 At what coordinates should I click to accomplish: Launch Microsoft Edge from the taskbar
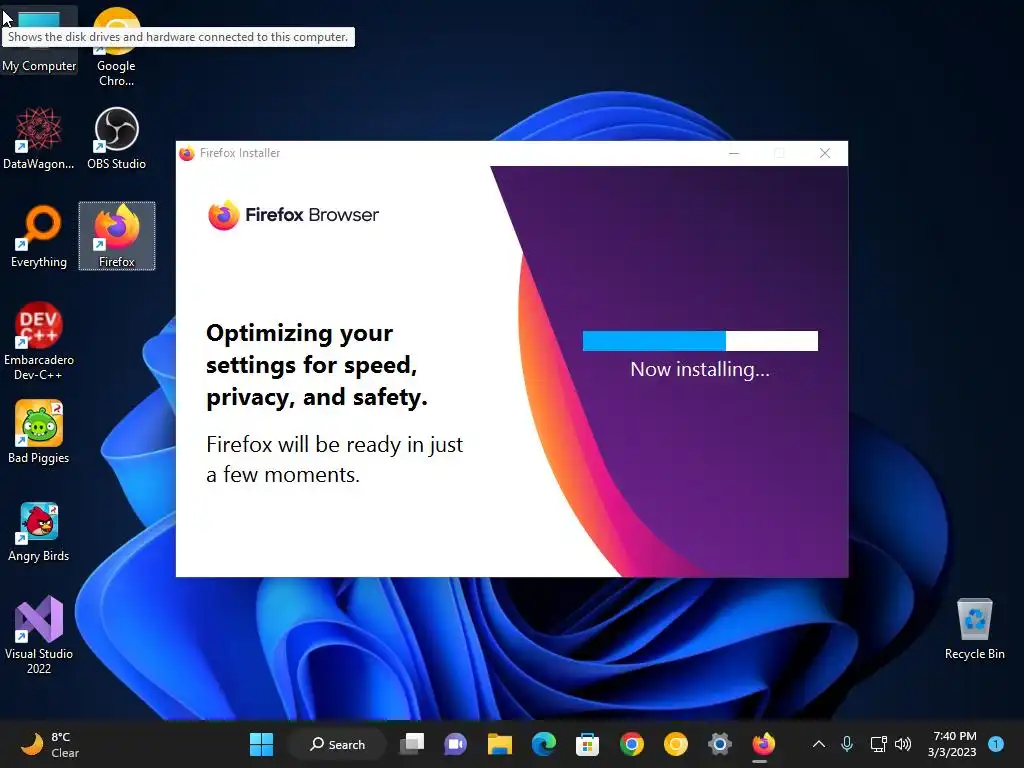click(x=543, y=744)
